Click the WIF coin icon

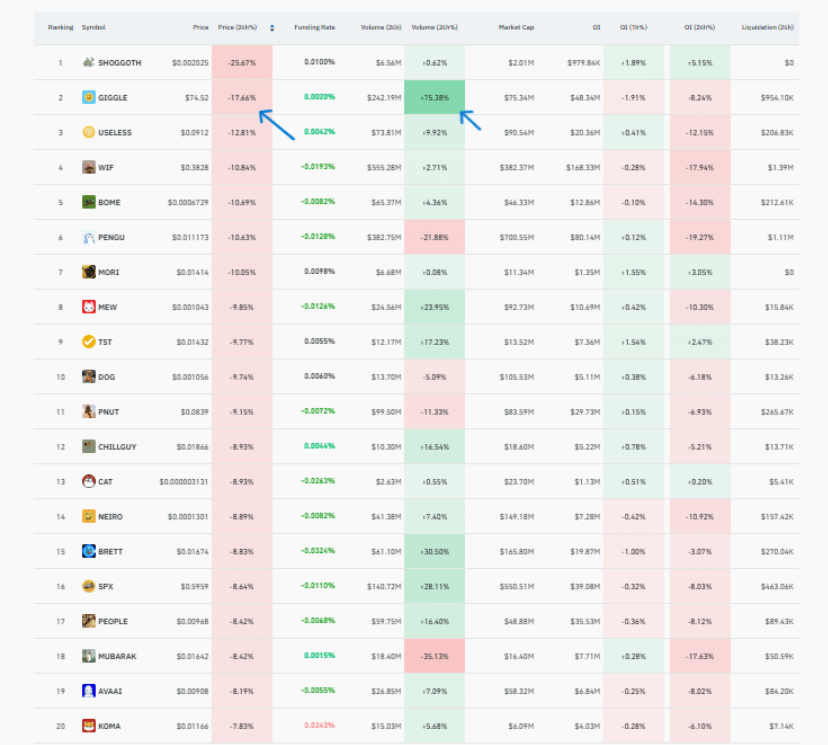pos(89,167)
